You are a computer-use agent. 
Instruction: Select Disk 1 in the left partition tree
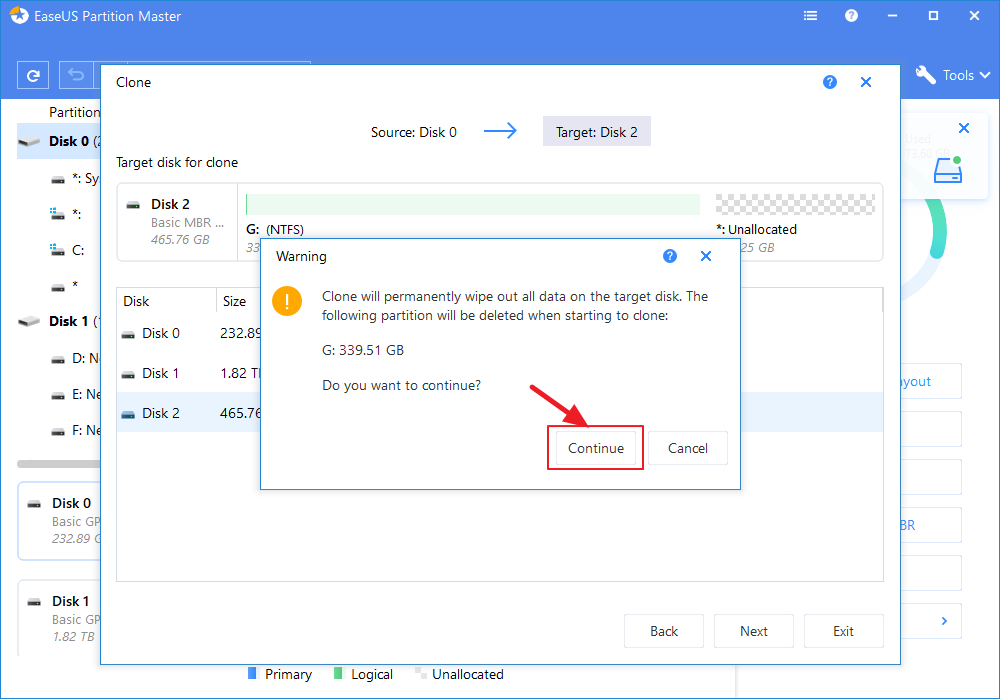coord(62,321)
